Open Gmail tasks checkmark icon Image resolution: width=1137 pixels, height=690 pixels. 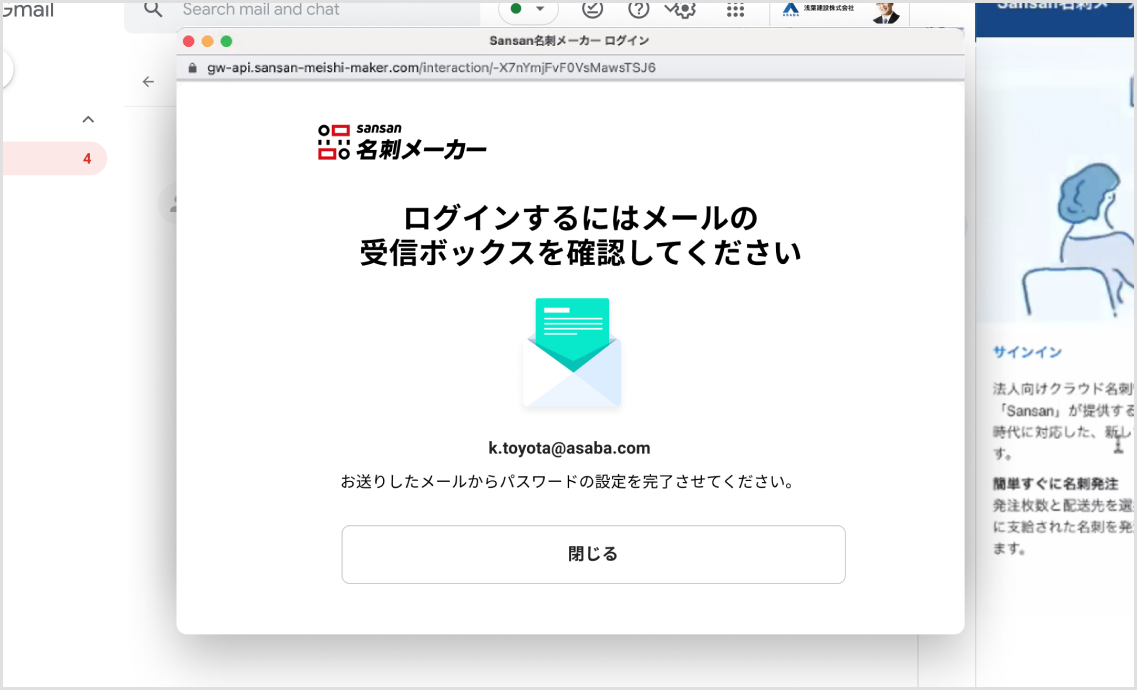coord(592,9)
